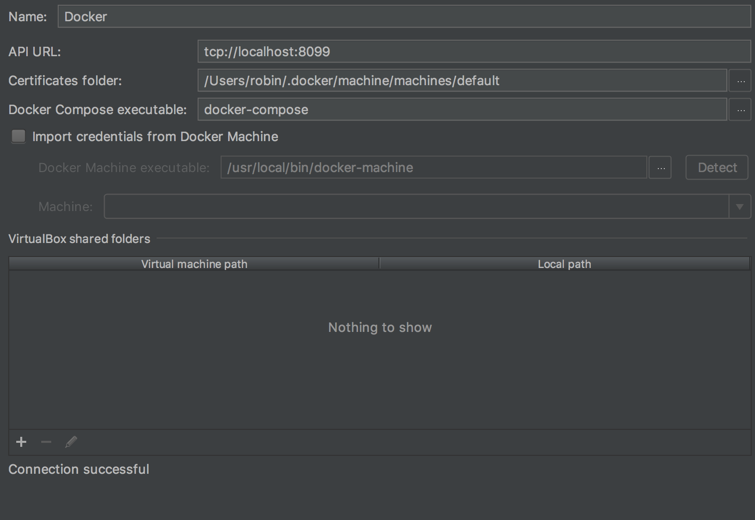
Task: Click the Docker Machine executable path field
Action: pyautogui.click(x=433, y=168)
